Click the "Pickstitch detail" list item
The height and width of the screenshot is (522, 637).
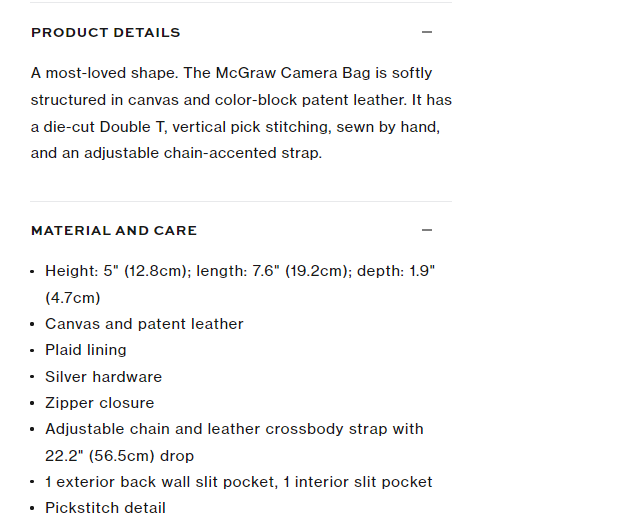[x=105, y=508]
